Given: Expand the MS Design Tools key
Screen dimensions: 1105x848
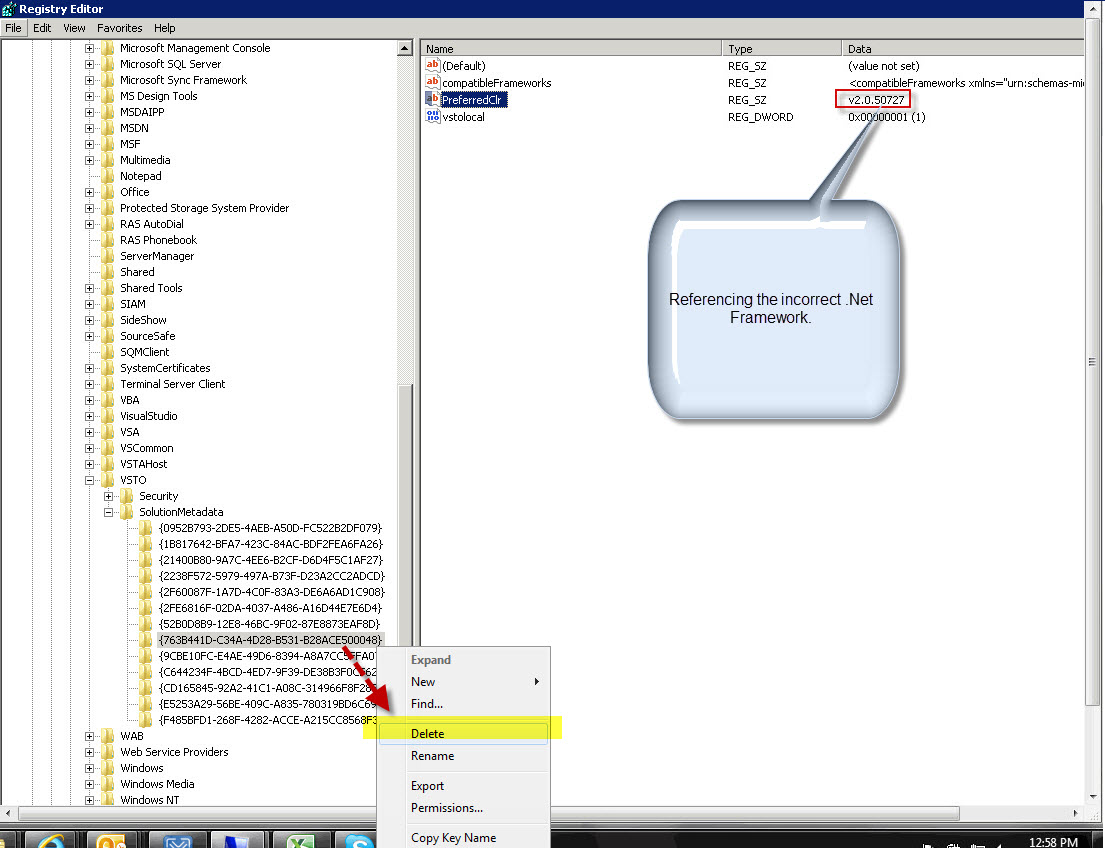Looking at the screenshot, I should (89, 97).
